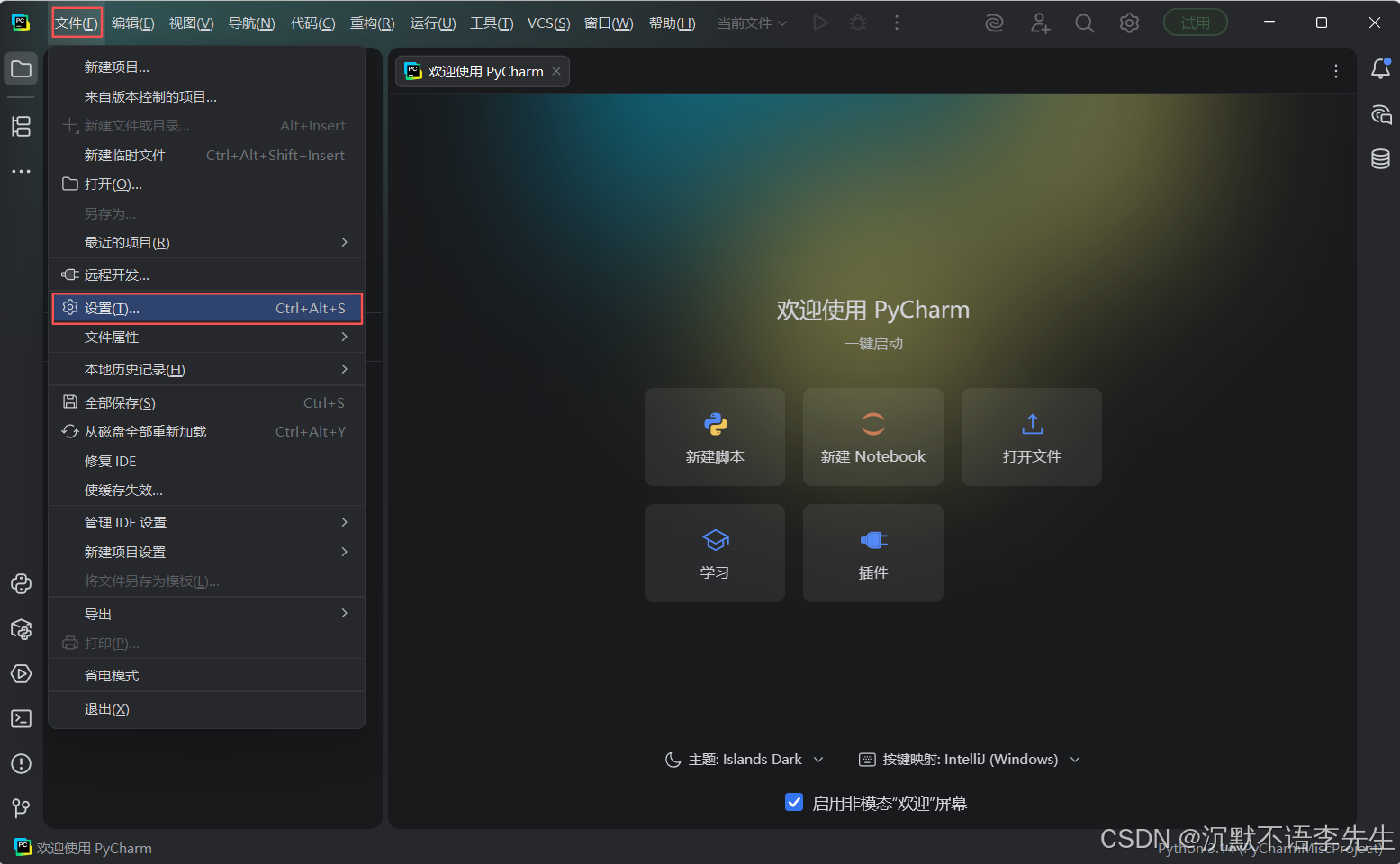Open the Git version control icon
The height and width of the screenshot is (864, 1400).
tap(21, 808)
